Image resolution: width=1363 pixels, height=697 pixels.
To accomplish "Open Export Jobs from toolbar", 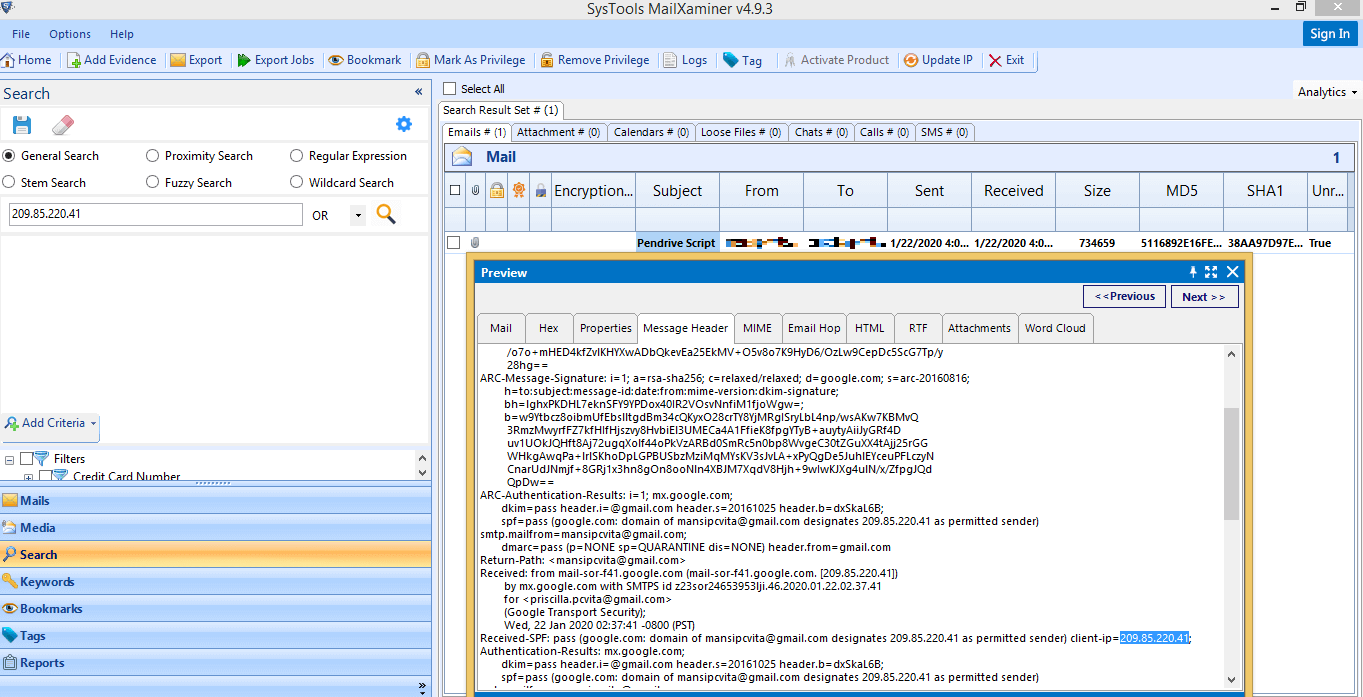I will (276, 60).
